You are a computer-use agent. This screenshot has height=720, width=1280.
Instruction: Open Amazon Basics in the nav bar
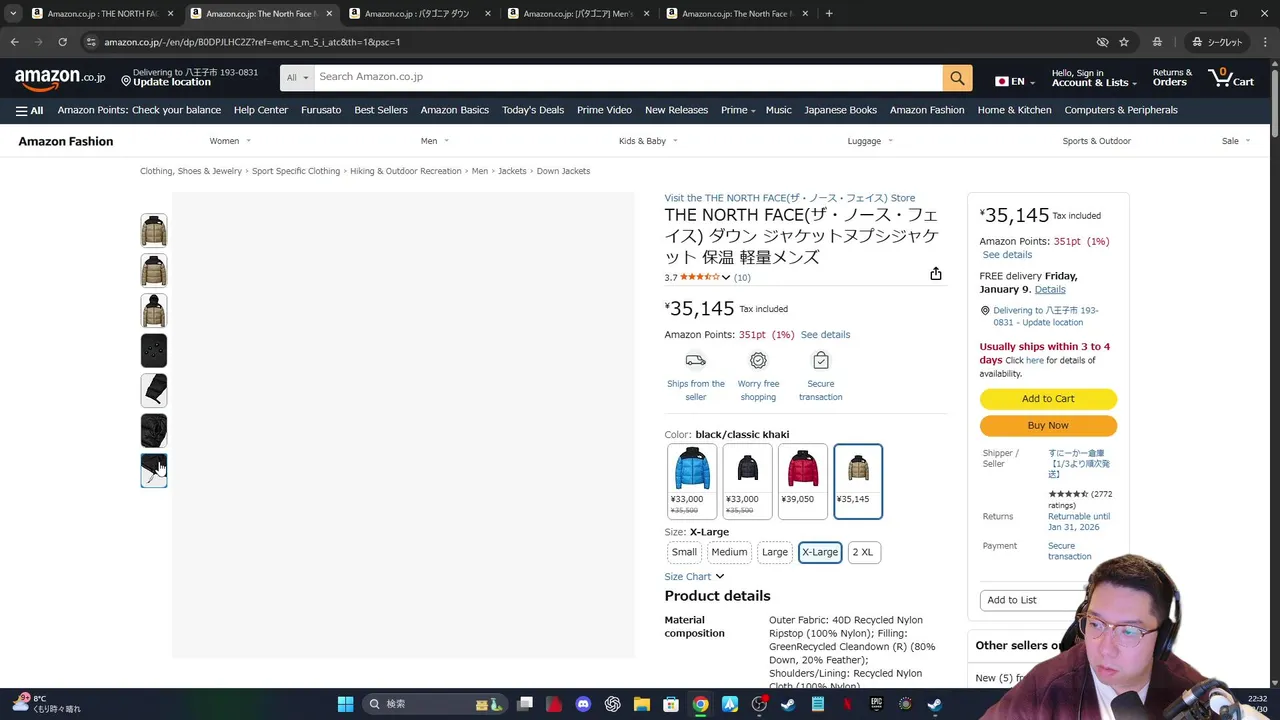pyautogui.click(x=455, y=110)
